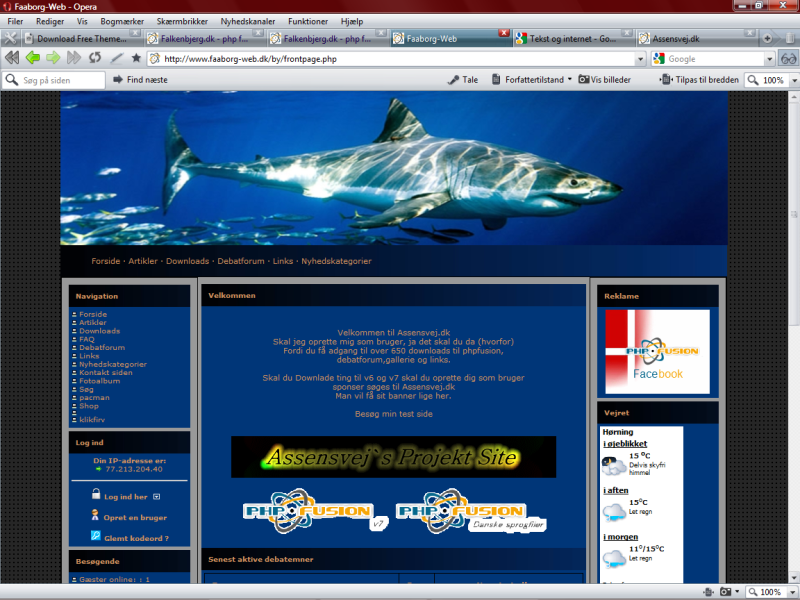
Task: Switch to the Assensvej.dk tab
Action: click(x=697, y=39)
